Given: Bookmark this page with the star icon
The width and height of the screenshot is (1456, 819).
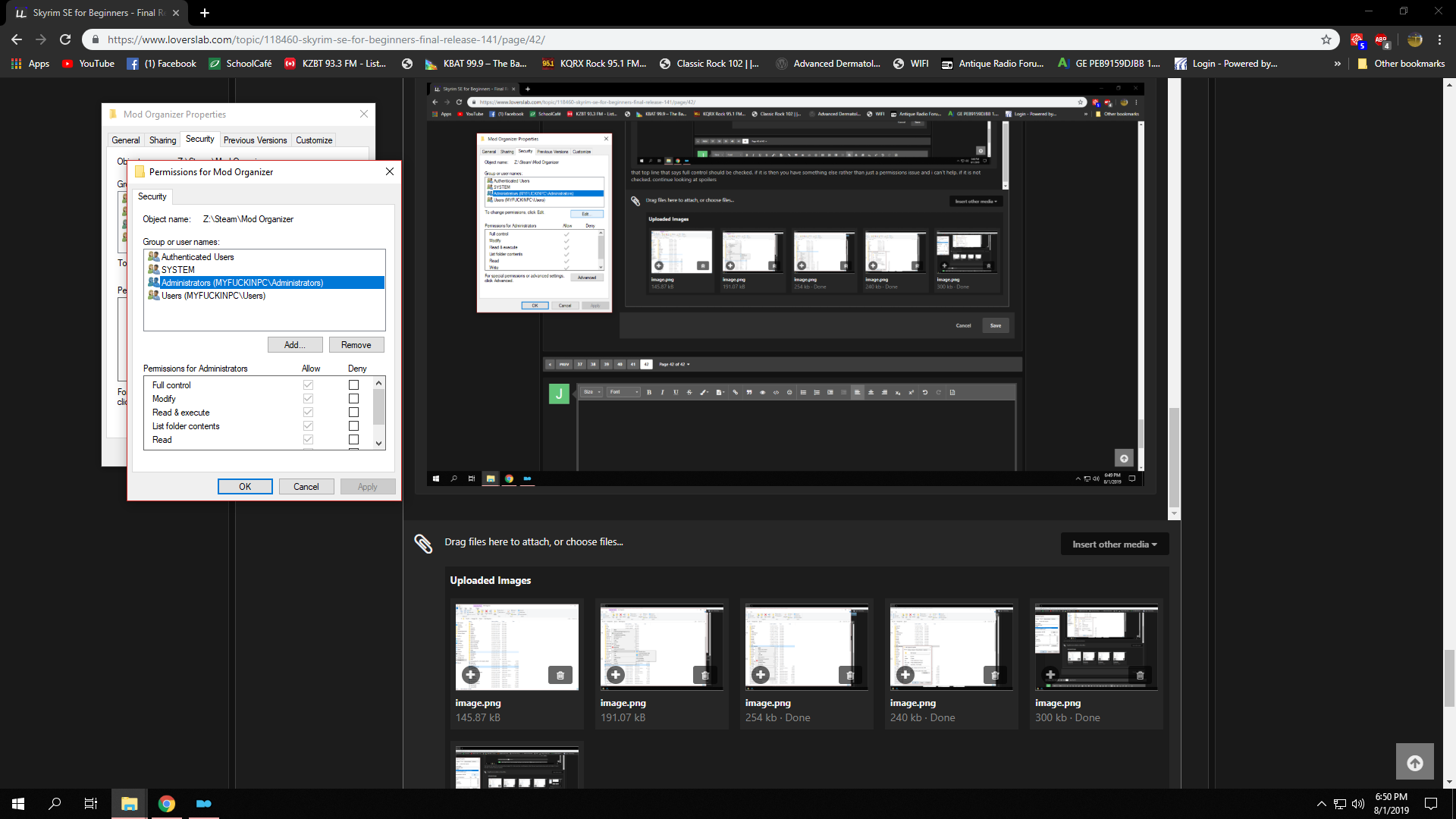Looking at the screenshot, I should tap(1326, 39).
